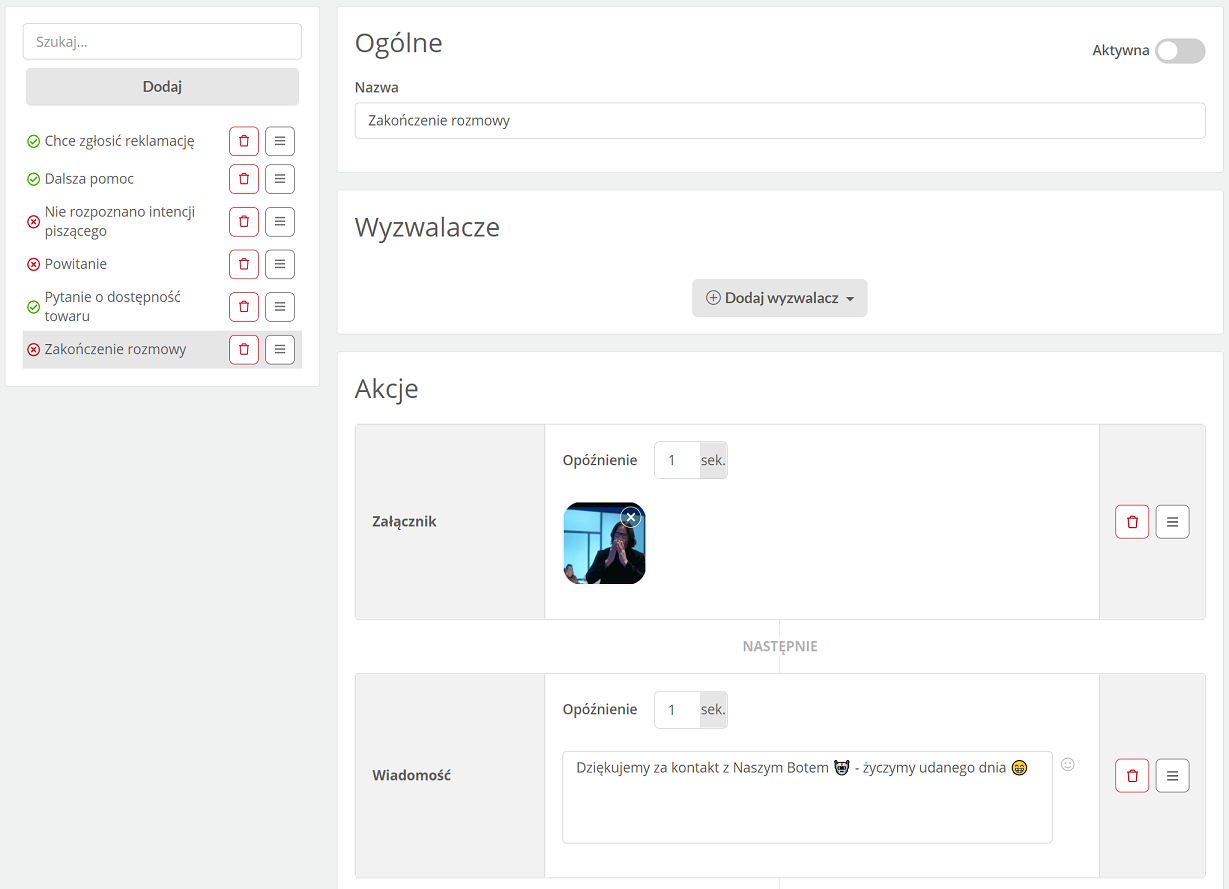Grab reorder handle for 'Chce zgłosić reklamację'
The height and width of the screenshot is (889, 1229).
280,141
